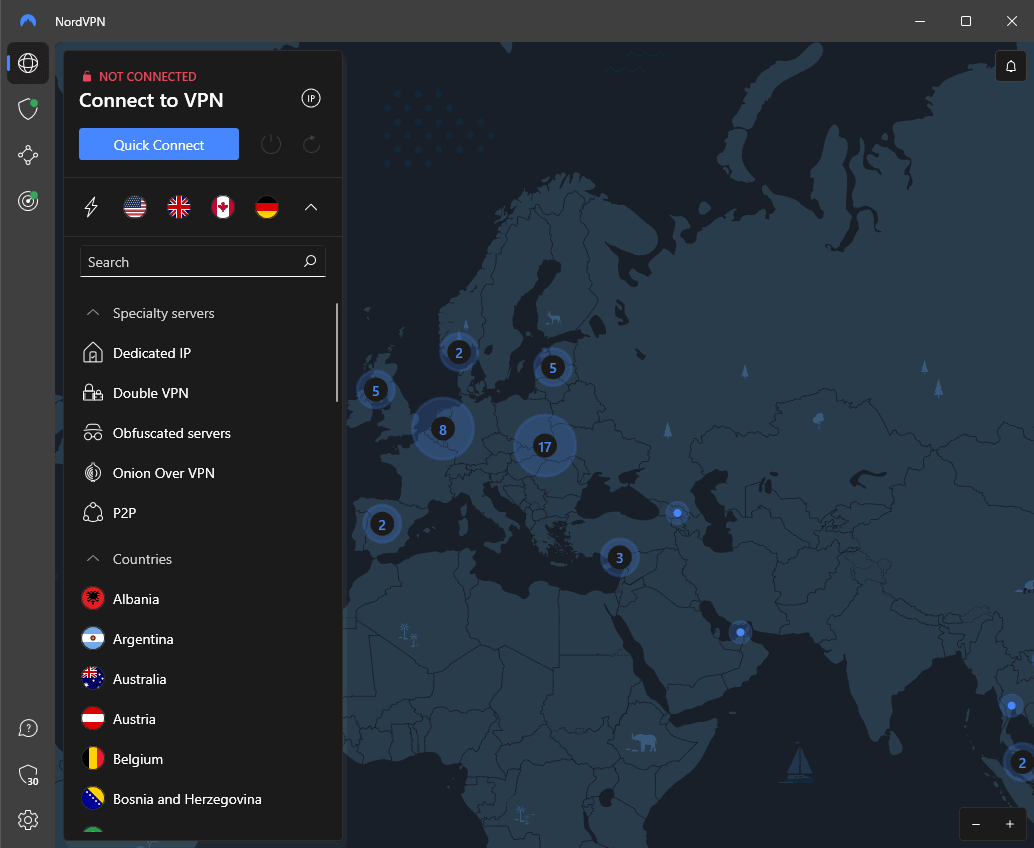Zoom out the map with minus button
This screenshot has height=848, width=1034.
pos(976,824)
